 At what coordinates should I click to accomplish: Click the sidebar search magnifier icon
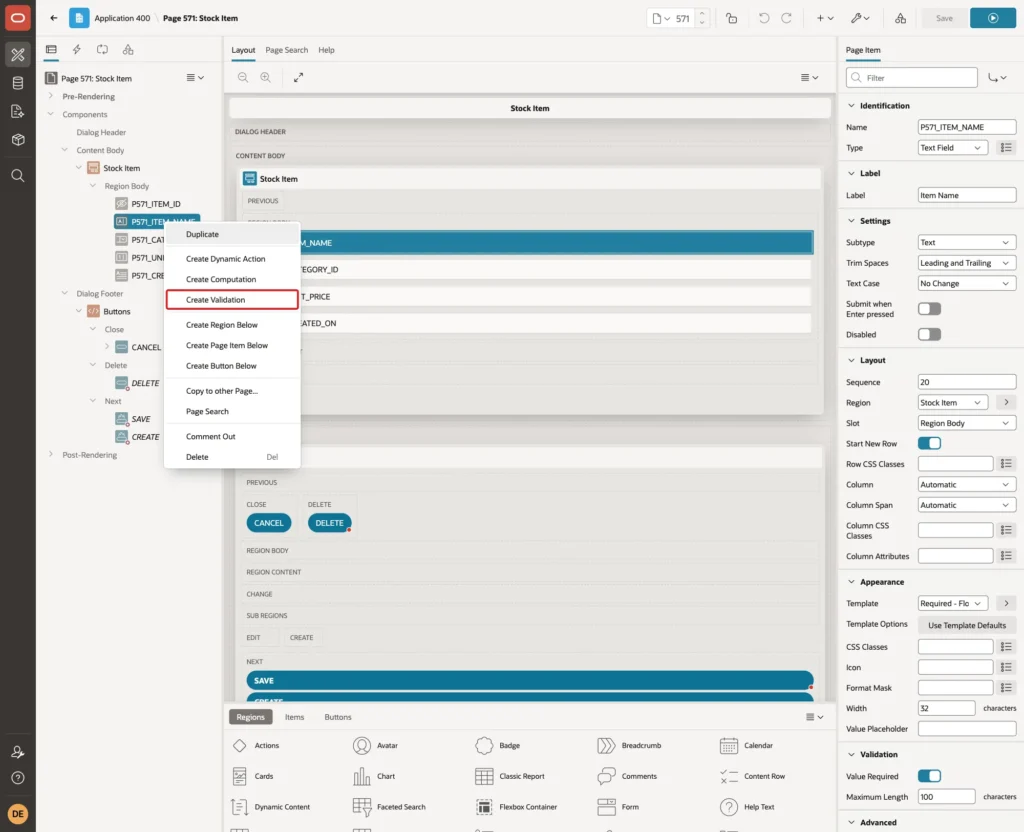click(18, 176)
